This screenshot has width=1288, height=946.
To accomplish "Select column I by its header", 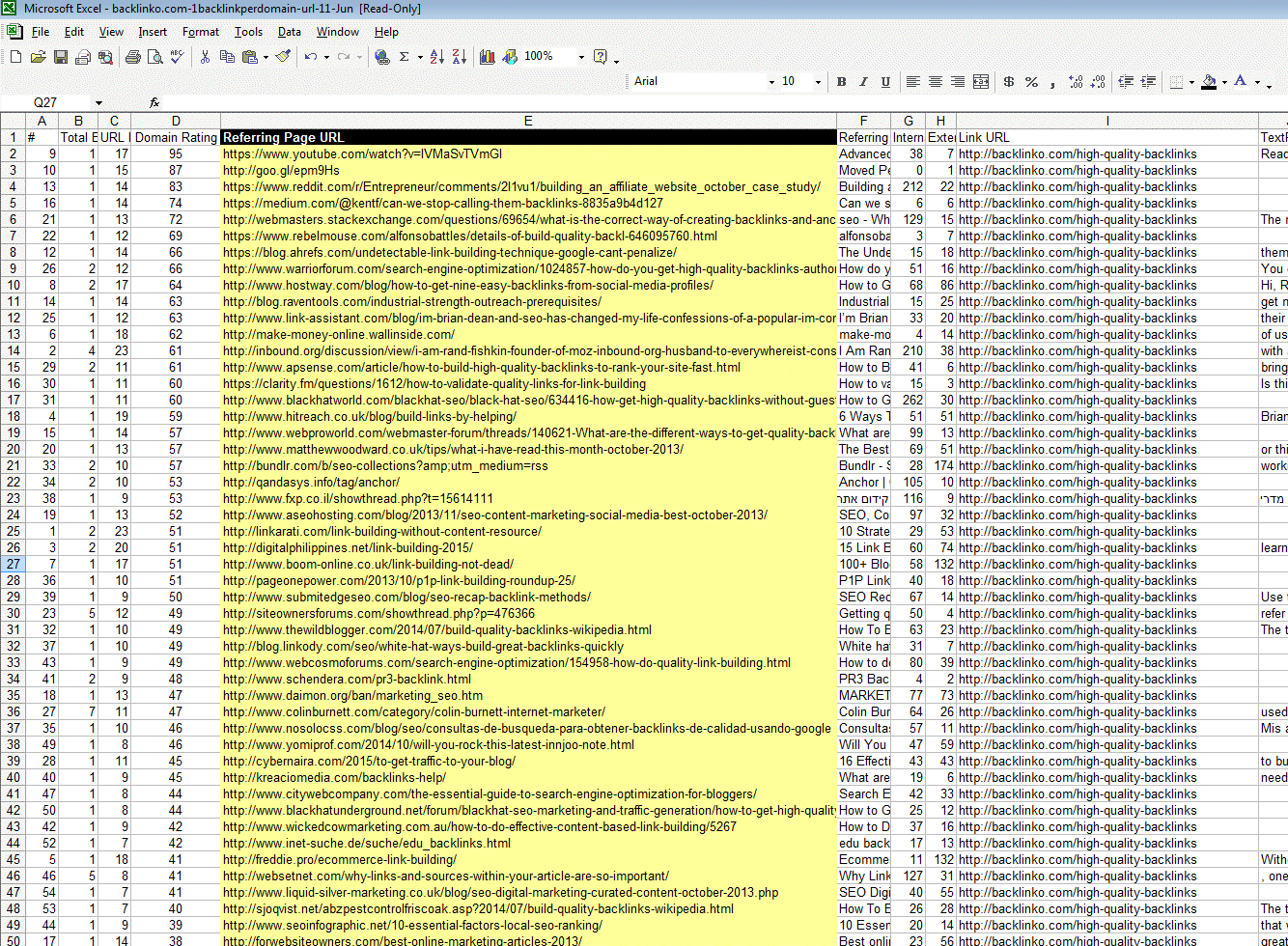I will point(1107,121).
